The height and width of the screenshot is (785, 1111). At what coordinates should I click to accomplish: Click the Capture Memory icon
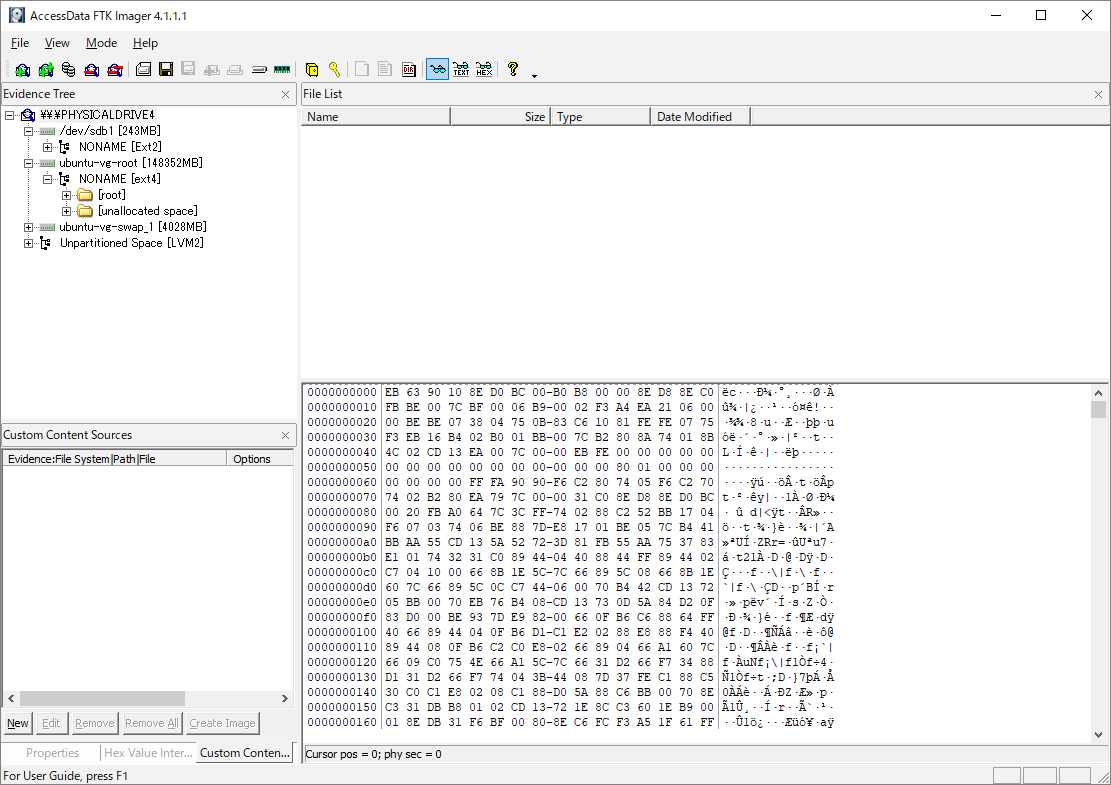coord(282,69)
